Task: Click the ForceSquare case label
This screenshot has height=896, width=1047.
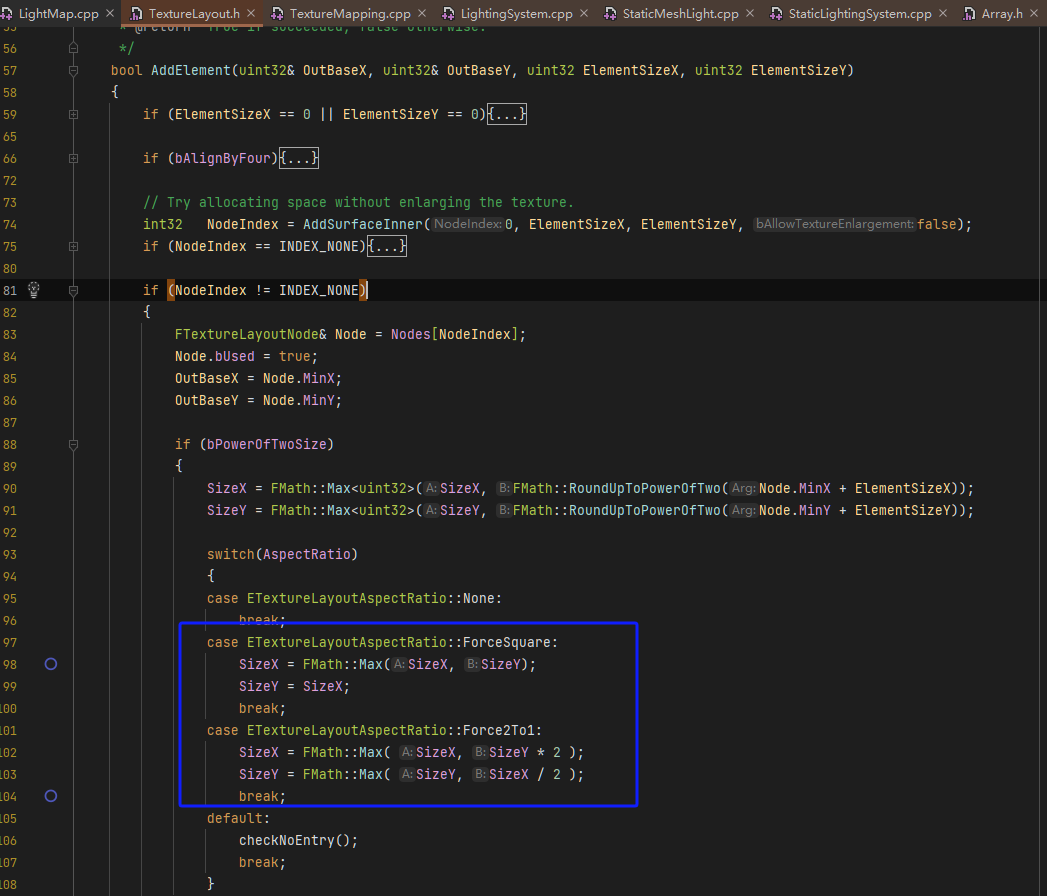Action: (x=382, y=642)
